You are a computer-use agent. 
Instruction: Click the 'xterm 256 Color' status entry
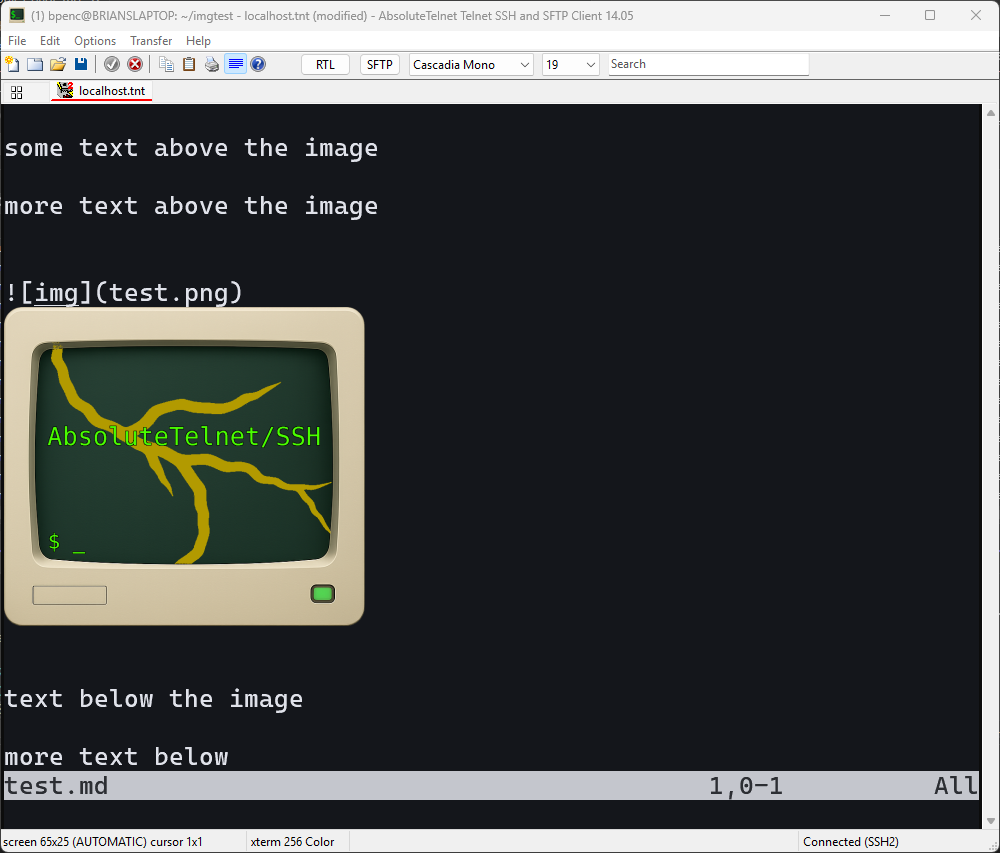292,842
